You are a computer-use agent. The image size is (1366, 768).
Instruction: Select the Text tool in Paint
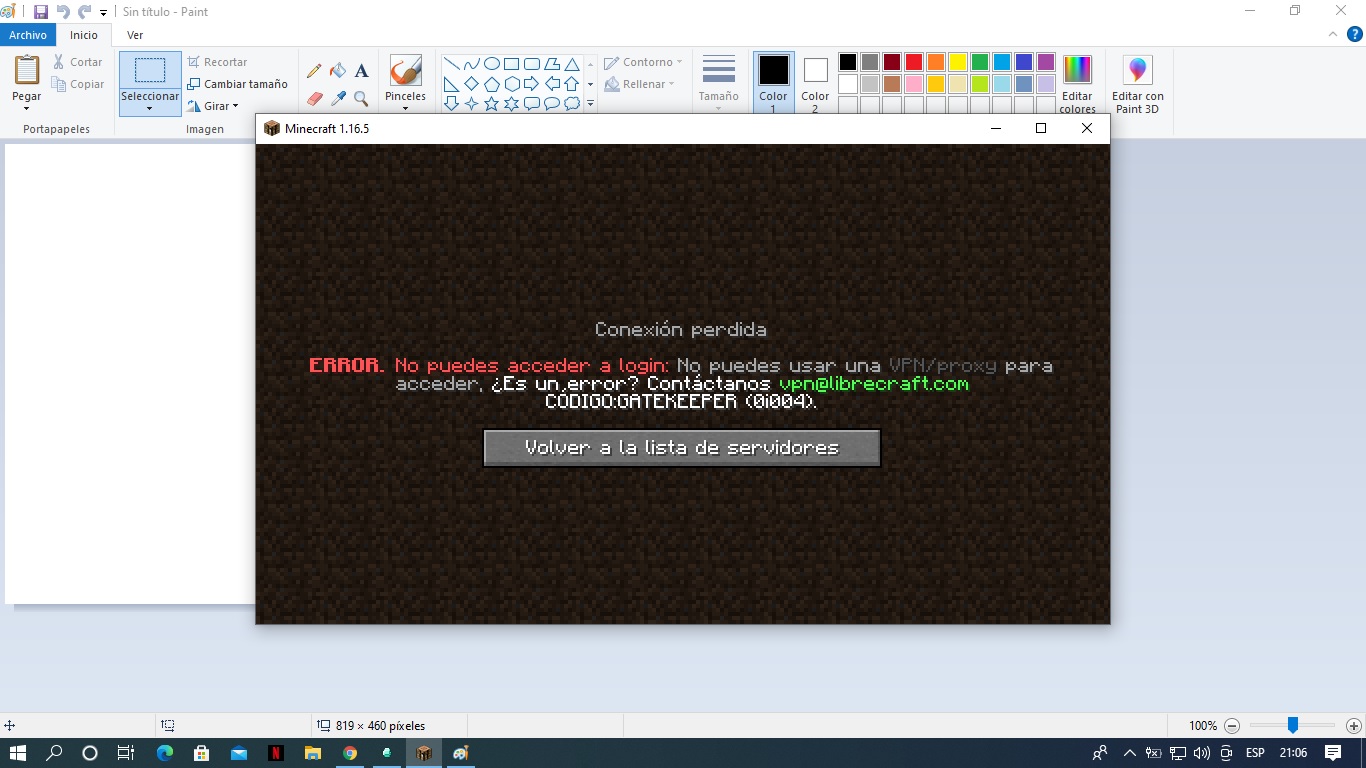[362, 71]
